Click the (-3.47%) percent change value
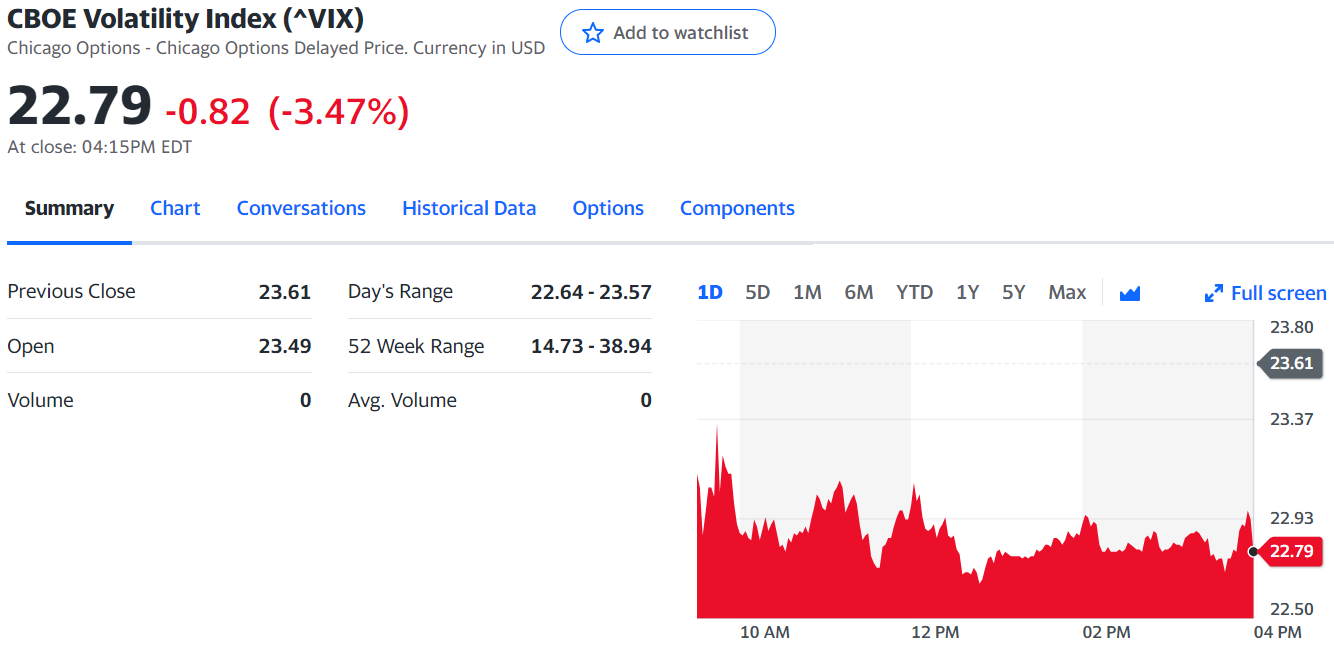Screen dimensions: 1334x645 tap(339, 111)
